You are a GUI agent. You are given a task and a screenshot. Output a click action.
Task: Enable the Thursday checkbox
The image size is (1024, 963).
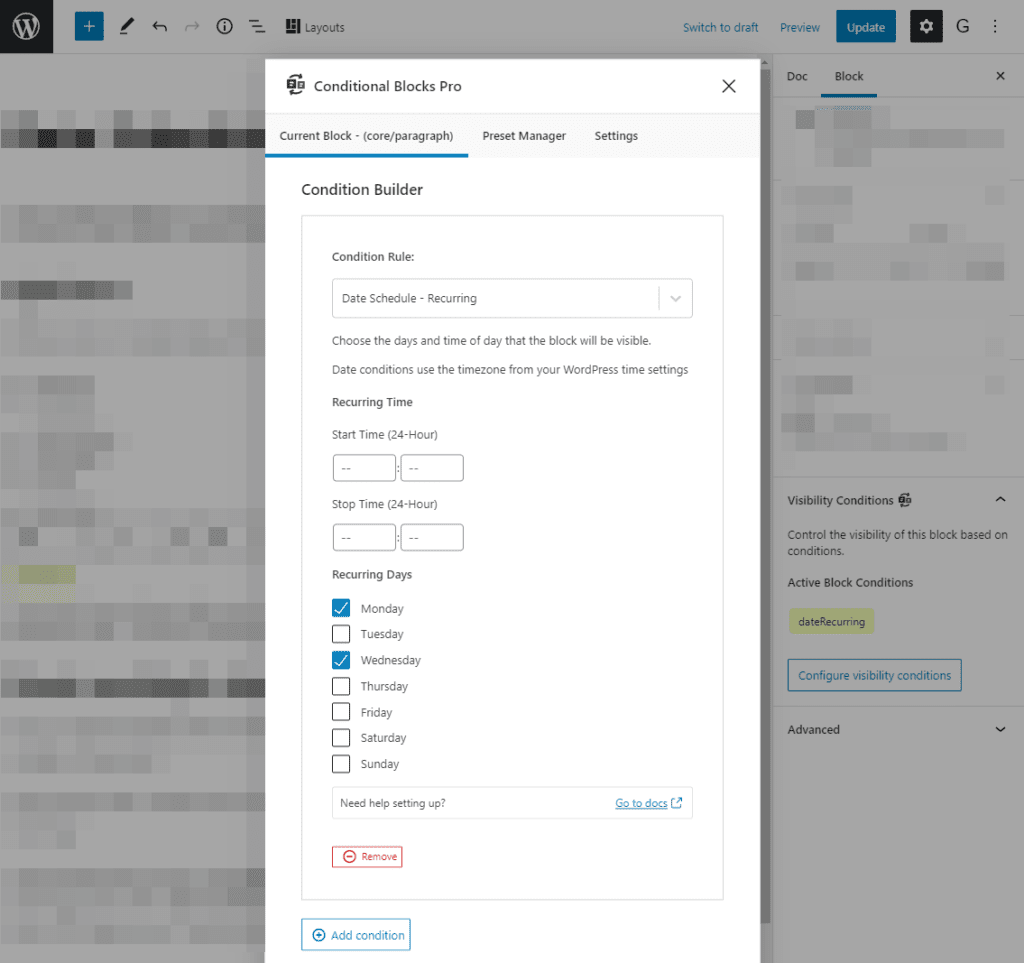[x=341, y=686]
